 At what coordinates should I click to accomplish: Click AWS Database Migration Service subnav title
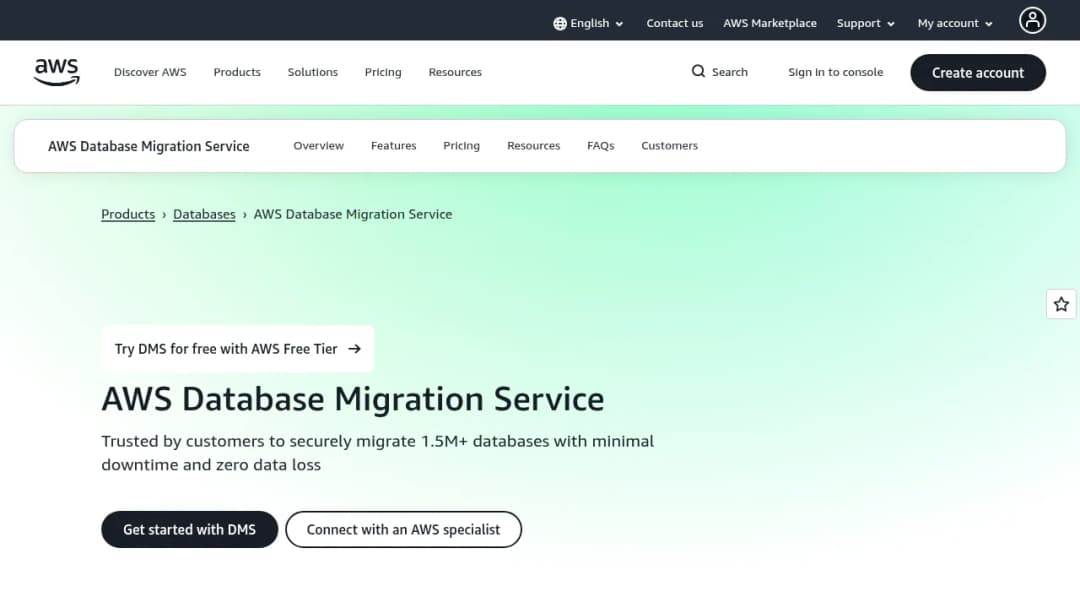click(149, 146)
